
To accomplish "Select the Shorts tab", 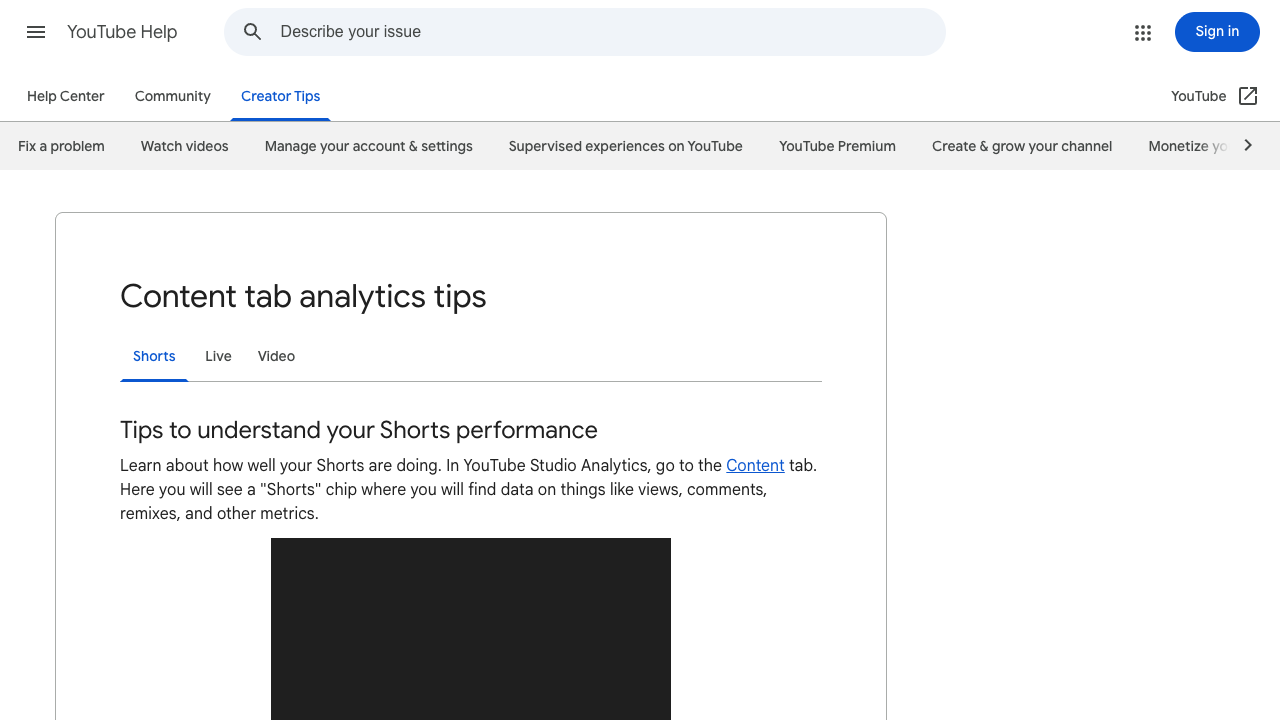I will 154,357.
